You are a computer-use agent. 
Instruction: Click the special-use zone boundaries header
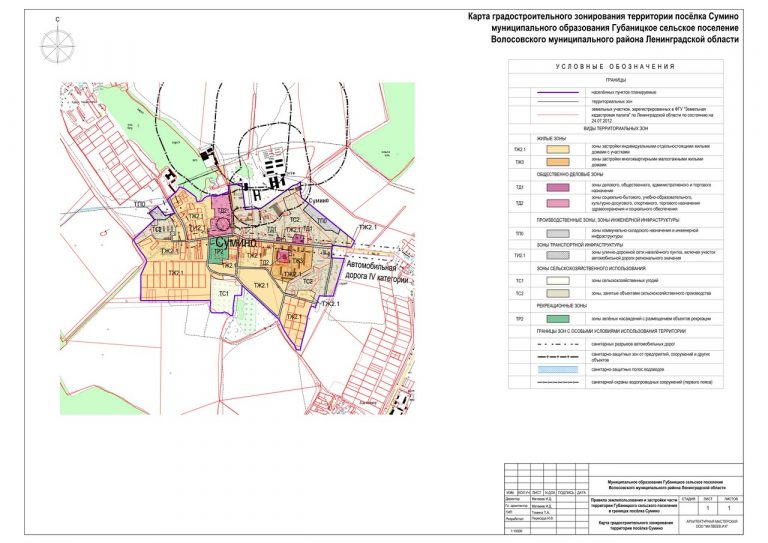611,331
